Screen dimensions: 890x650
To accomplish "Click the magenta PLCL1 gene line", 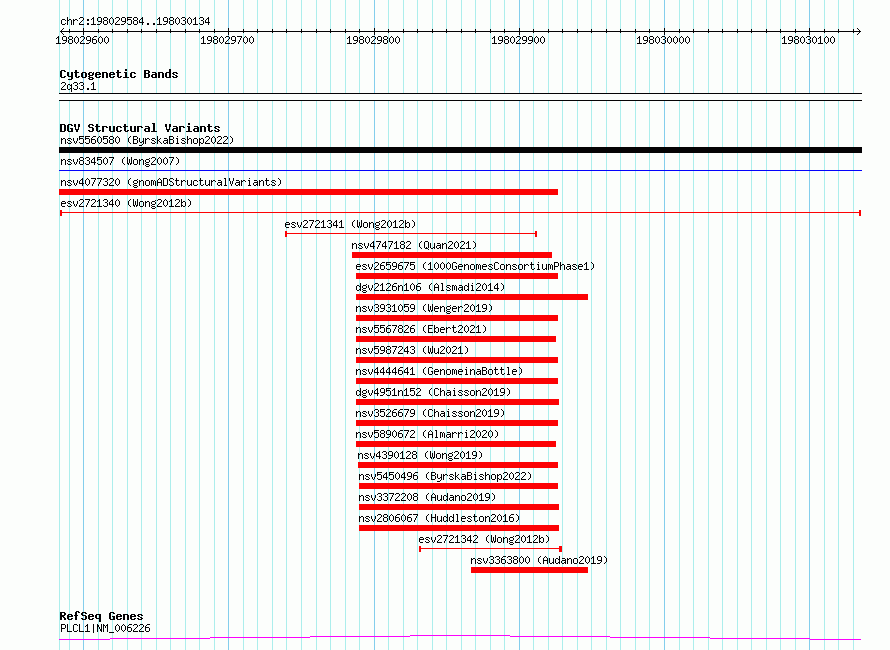I will tap(460, 637).
